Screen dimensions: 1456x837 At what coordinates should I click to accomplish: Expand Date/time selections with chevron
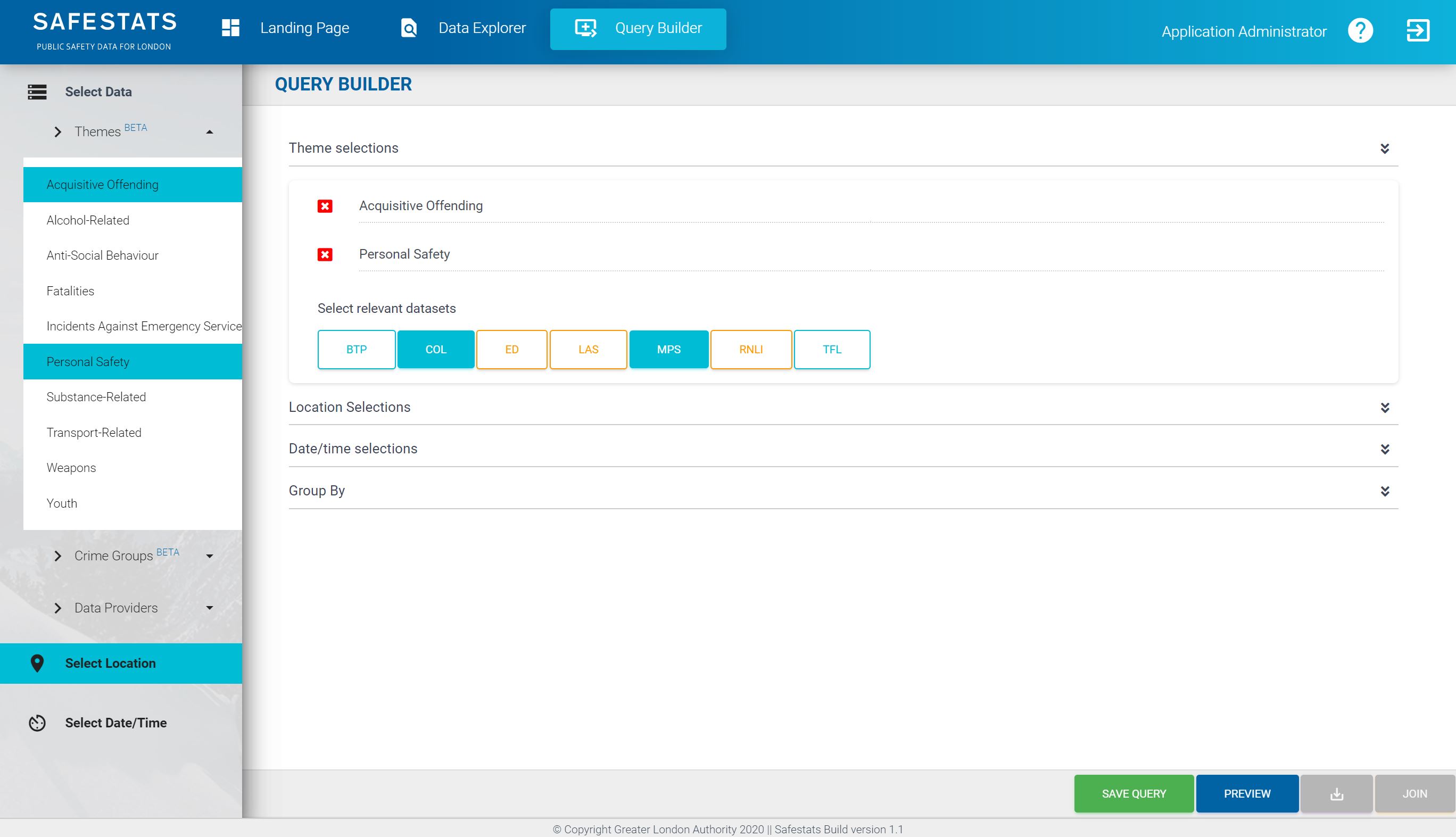click(x=1385, y=449)
